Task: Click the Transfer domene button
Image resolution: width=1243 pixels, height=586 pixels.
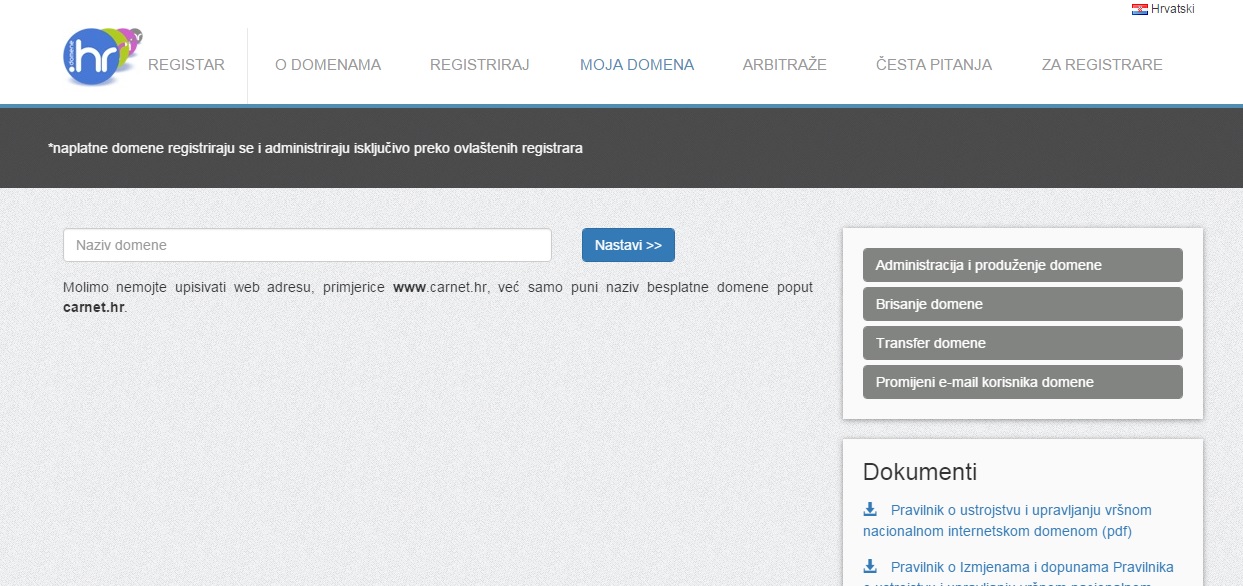Action: (1022, 343)
